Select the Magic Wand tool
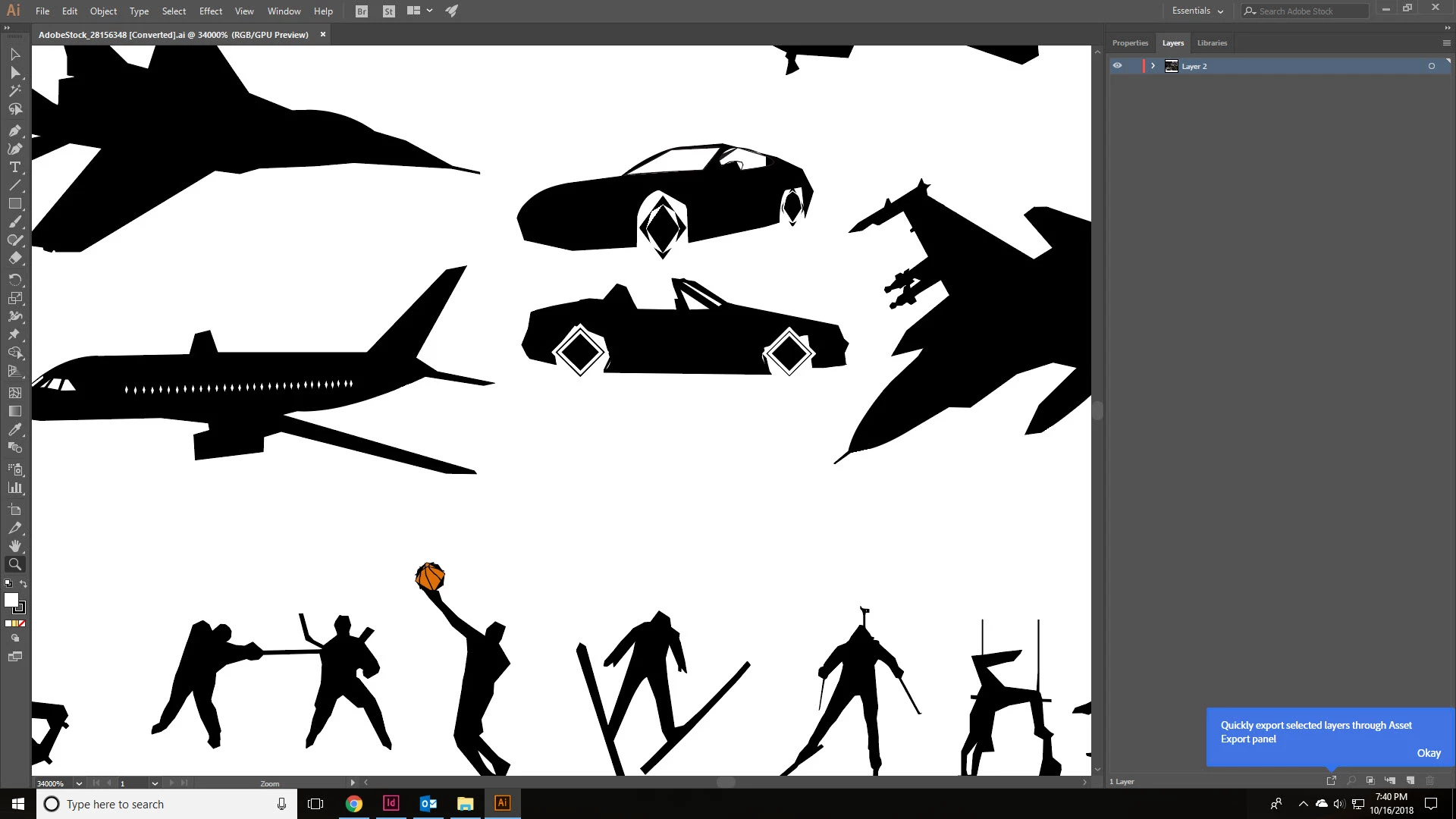 (14, 91)
